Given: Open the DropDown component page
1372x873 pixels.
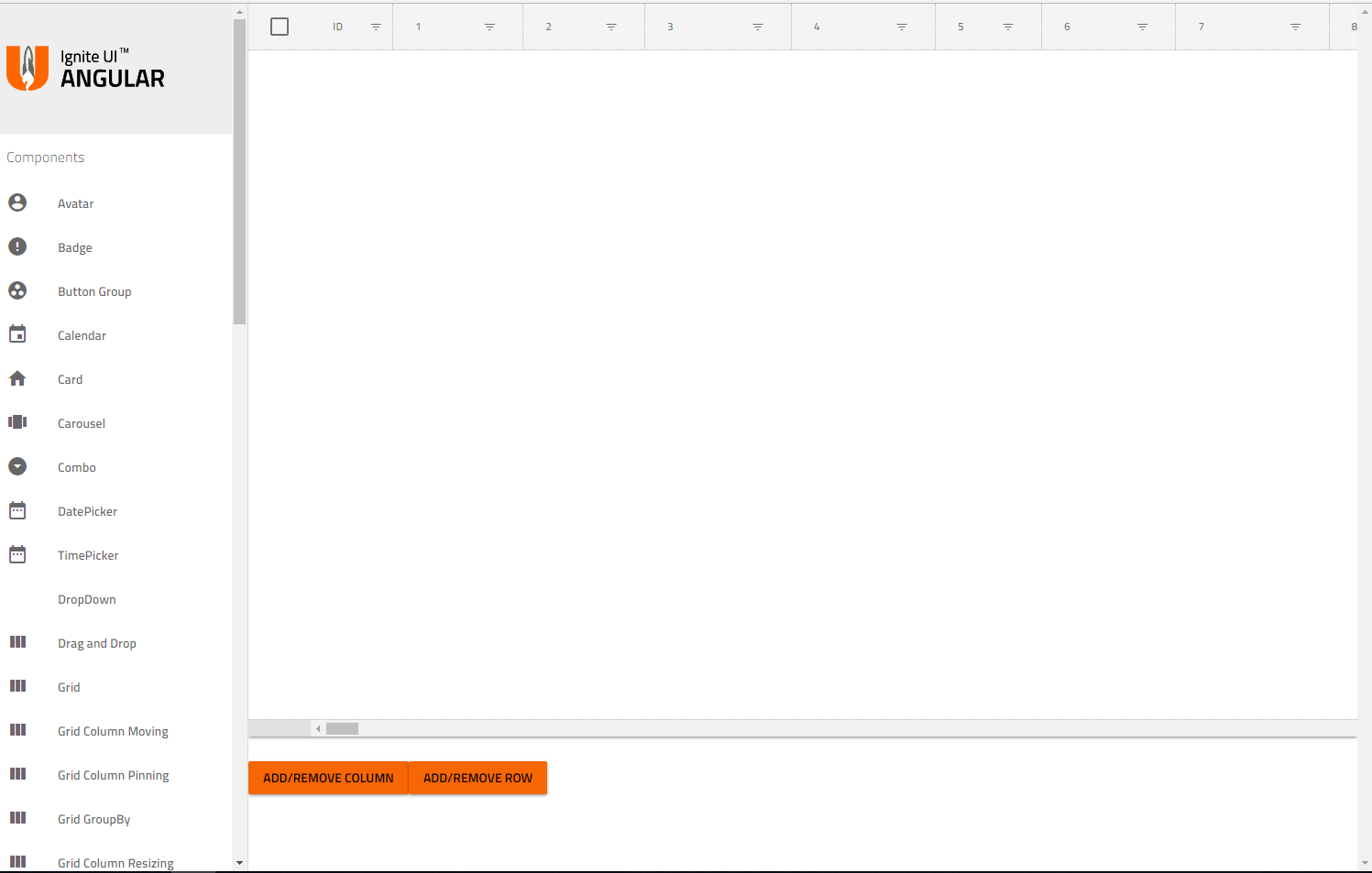Looking at the screenshot, I should [86, 598].
